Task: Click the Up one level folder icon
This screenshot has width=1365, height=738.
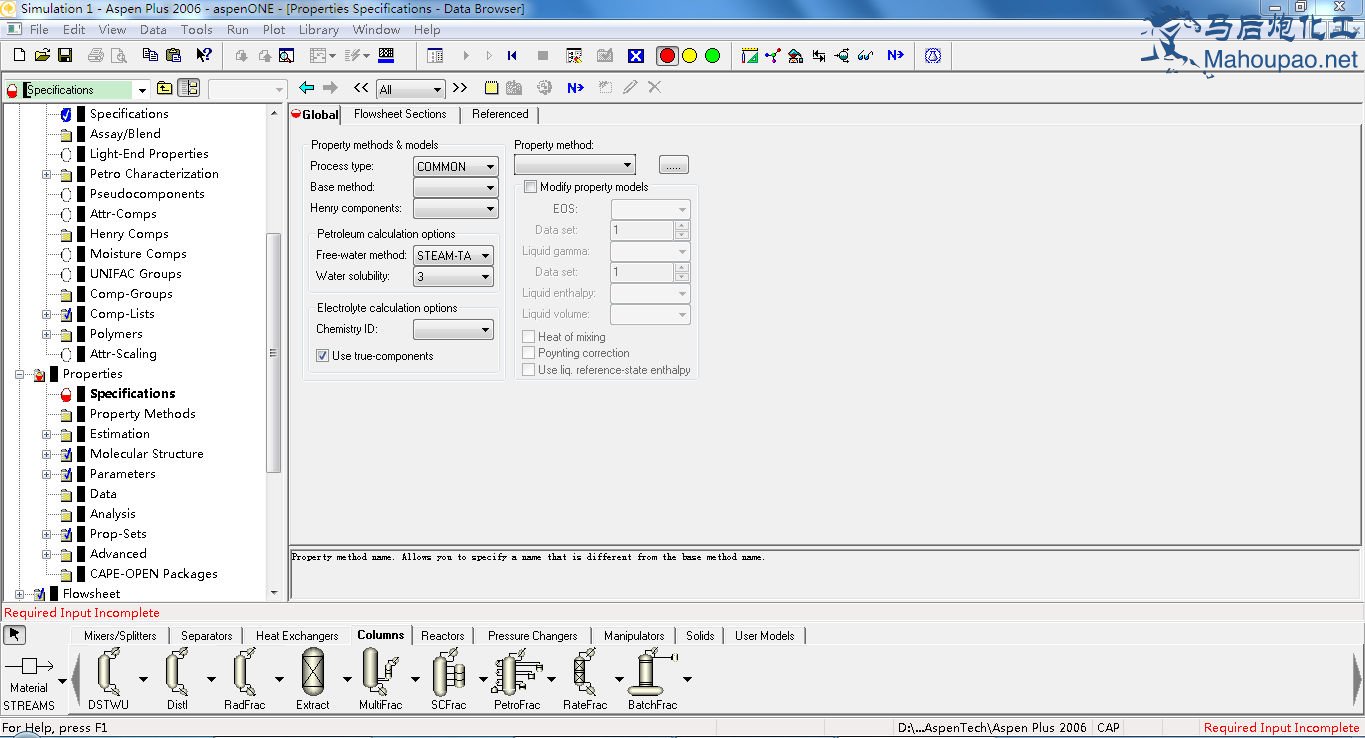Action: pos(164,88)
